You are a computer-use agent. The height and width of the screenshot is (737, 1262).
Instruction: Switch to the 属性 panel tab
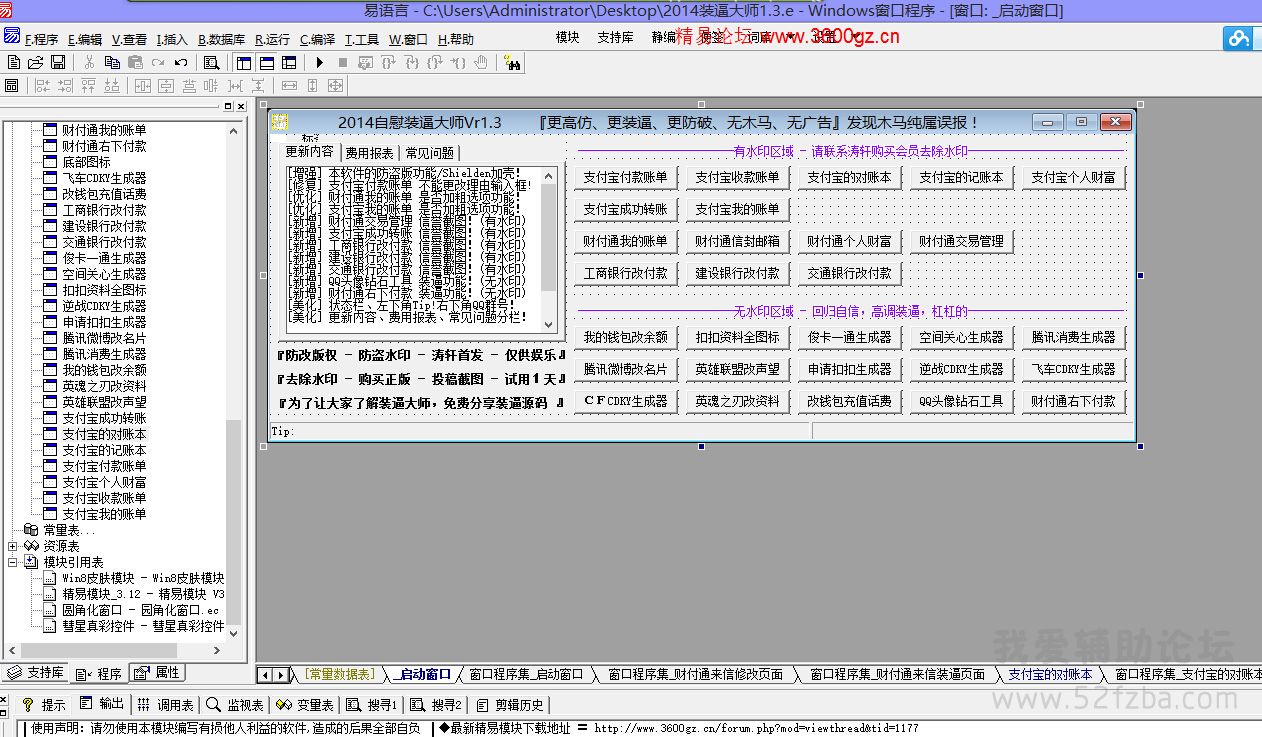[x=158, y=672]
